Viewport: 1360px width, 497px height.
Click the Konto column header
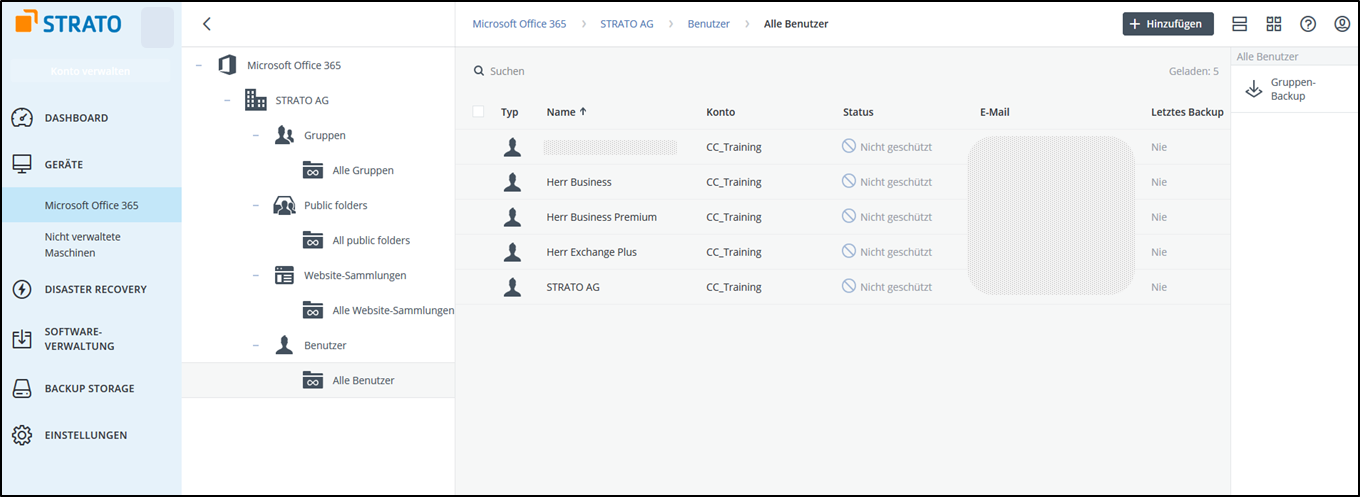pos(720,112)
